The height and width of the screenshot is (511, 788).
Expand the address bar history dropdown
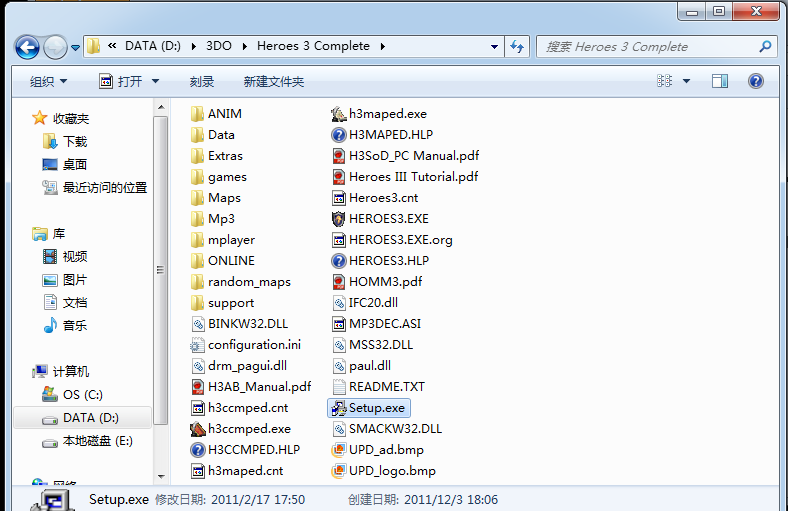coord(494,46)
